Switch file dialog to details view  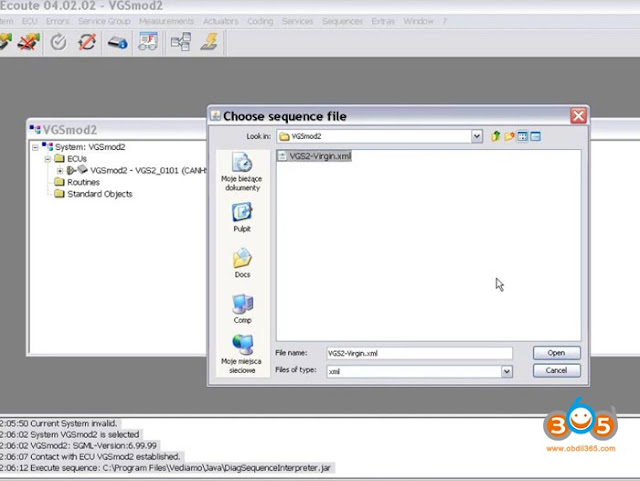tap(536, 136)
